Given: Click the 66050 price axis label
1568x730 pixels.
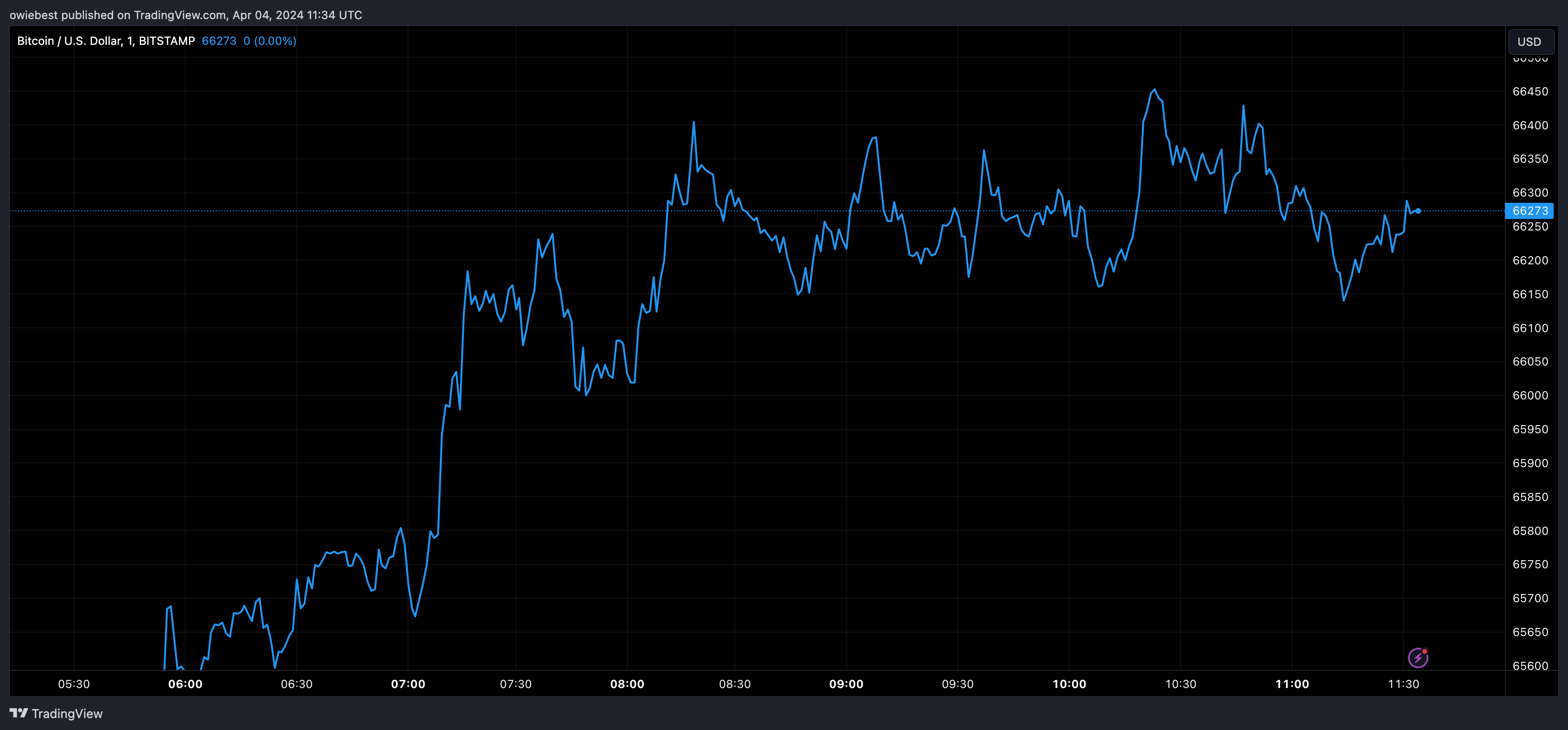Looking at the screenshot, I should point(1530,361).
